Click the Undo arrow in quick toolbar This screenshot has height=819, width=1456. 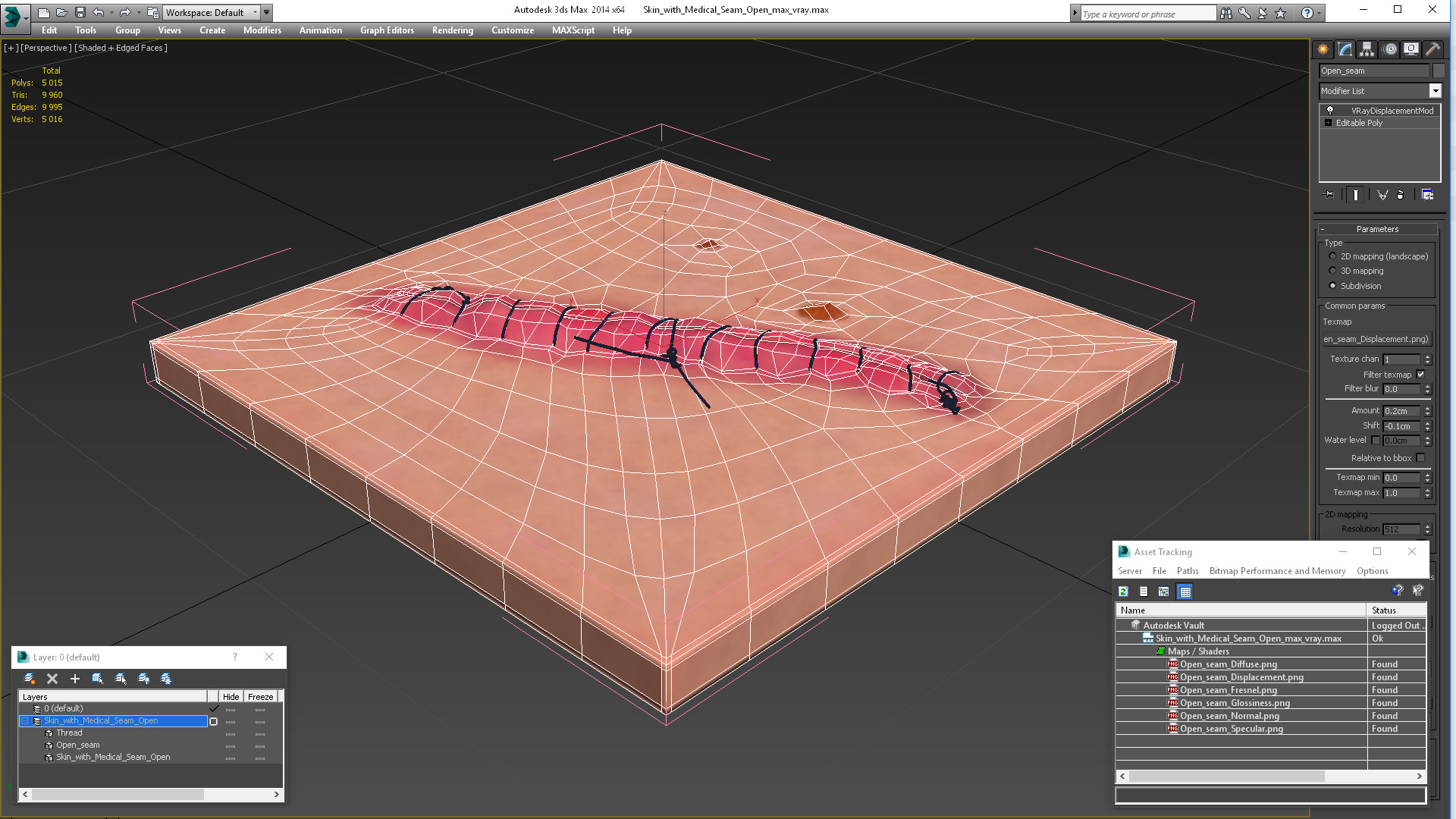coord(98,12)
